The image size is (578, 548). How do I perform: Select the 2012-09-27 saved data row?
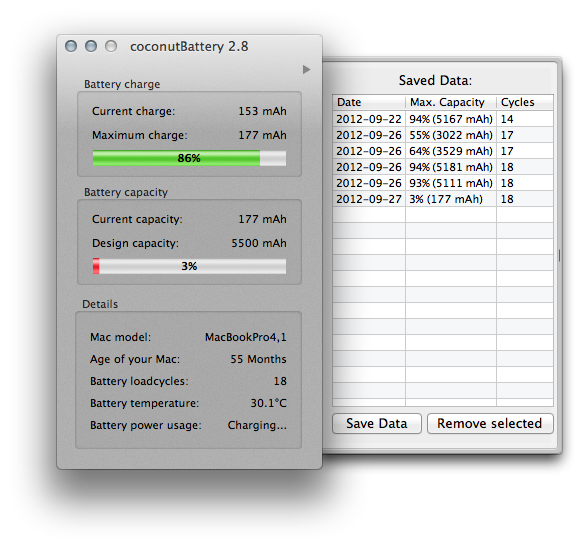coord(443,199)
